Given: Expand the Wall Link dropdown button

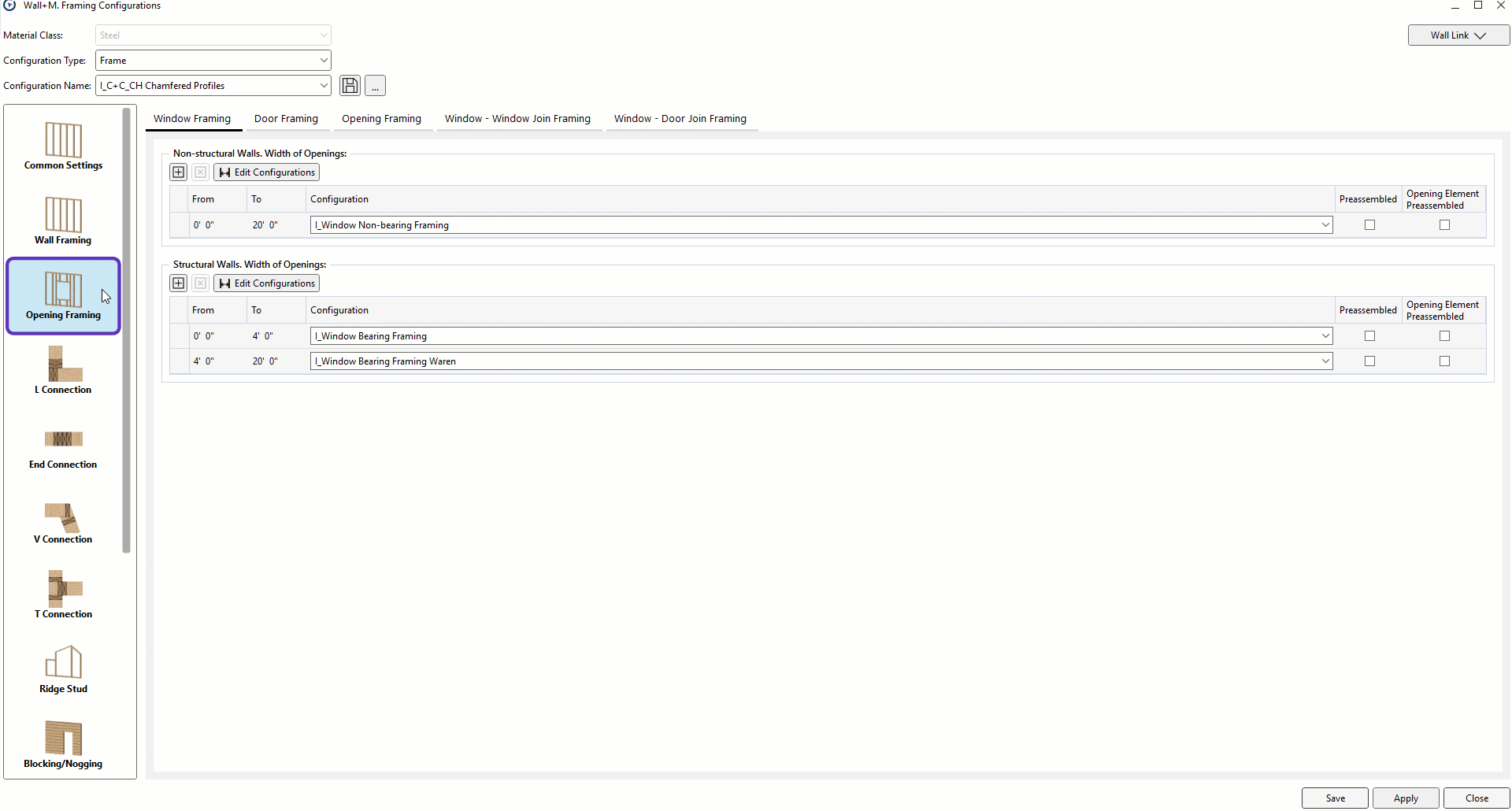Looking at the screenshot, I should (x=1458, y=35).
